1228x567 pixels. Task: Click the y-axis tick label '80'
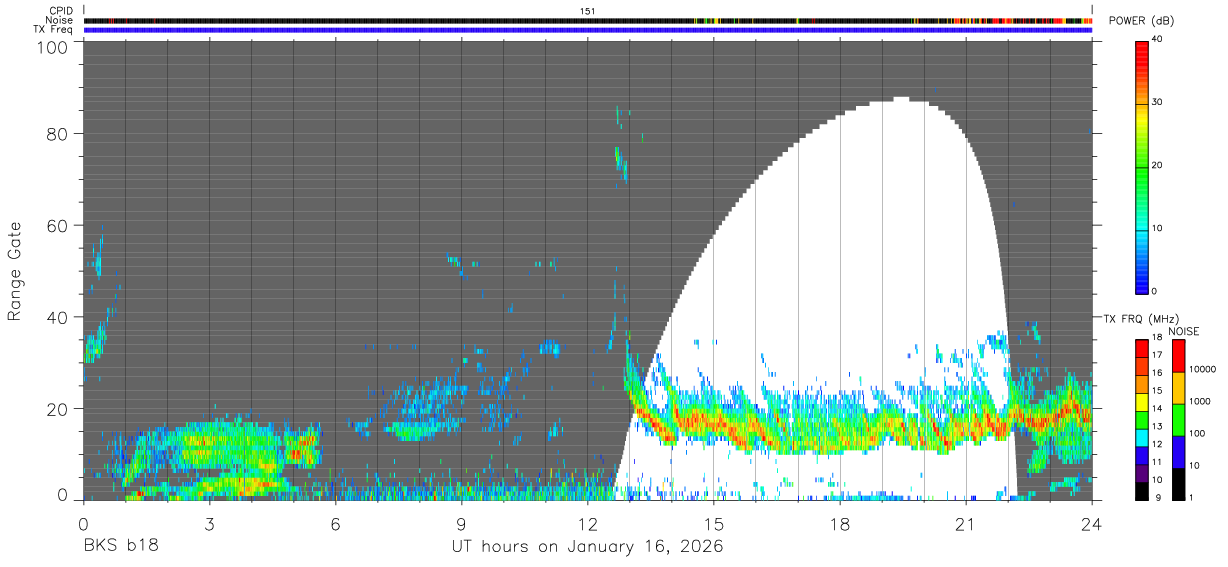coord(58,134)
